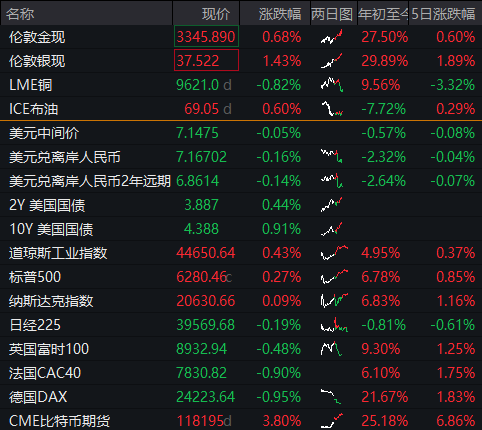Click the LME铜 price 9621.0
Image resolution: width=482 pixels, height=430 pixels.
point(197,85)
